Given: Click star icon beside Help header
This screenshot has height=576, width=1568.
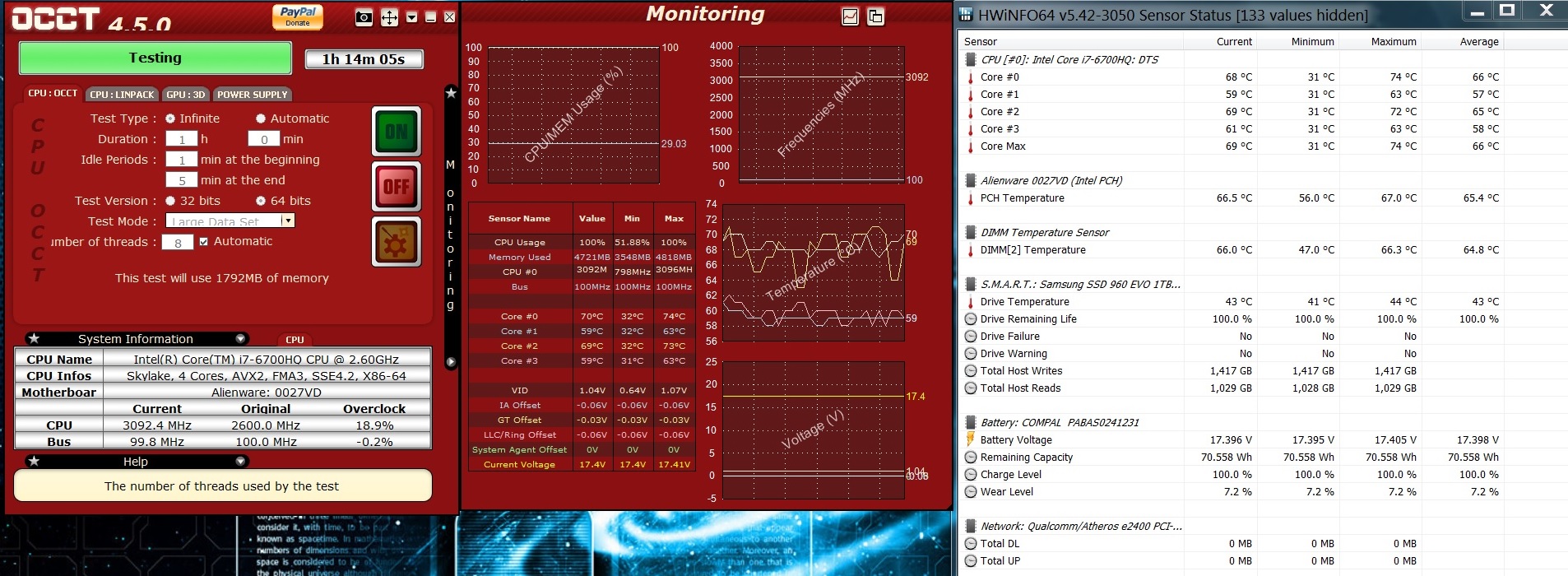Looking at the screenshot, I should pos(34,462).
